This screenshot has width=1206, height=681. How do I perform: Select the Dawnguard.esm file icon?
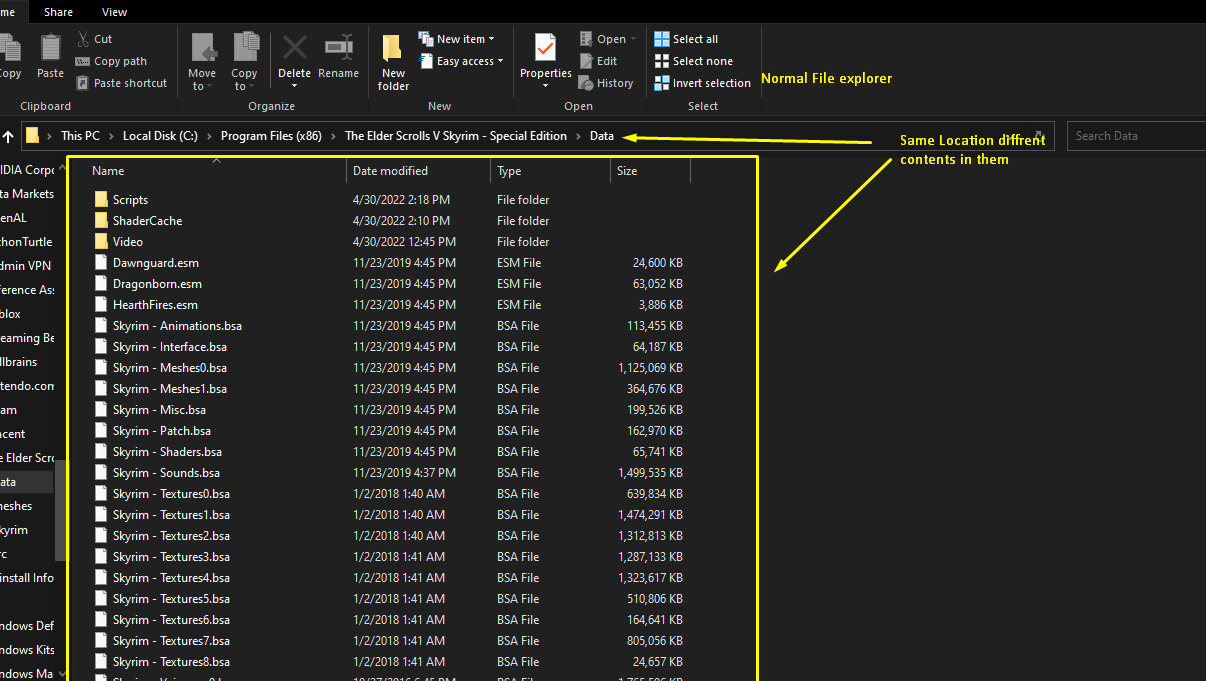point(100,263)
